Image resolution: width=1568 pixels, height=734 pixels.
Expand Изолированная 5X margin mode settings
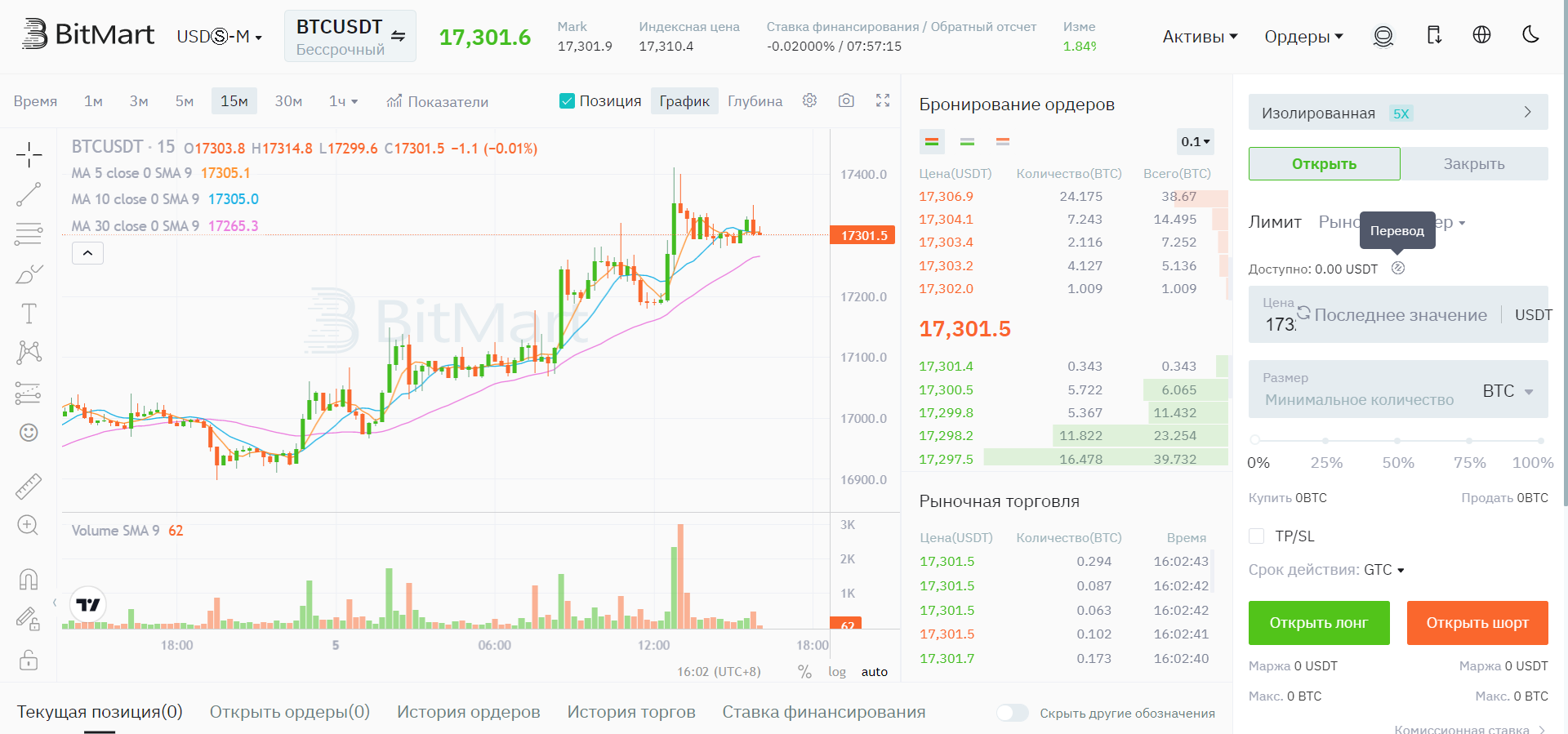[1398, 112]
